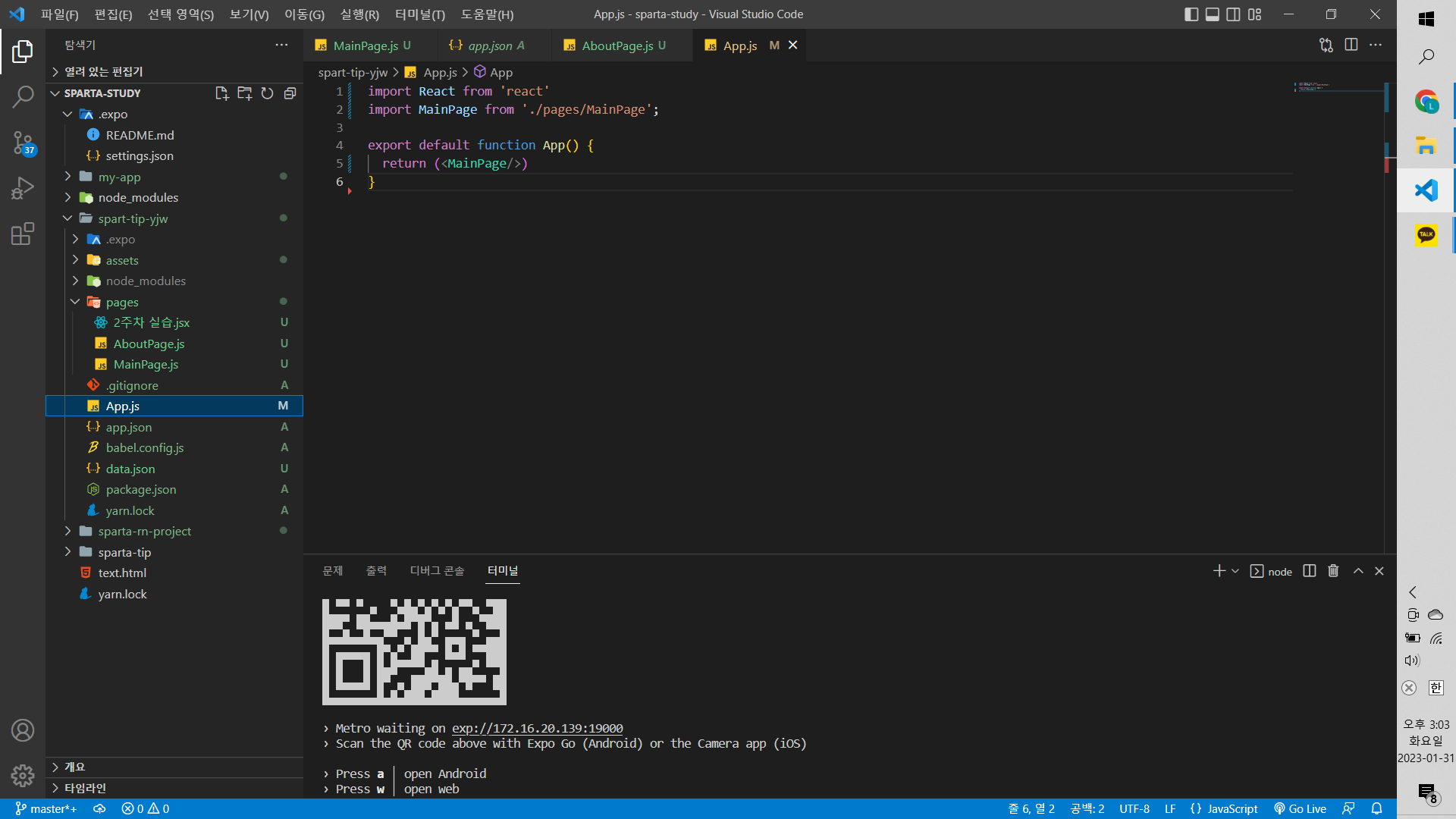This screenshot has width=1456, height=819.
Task: Kill the terminal with trash icon
Action: click(1333, 571)
